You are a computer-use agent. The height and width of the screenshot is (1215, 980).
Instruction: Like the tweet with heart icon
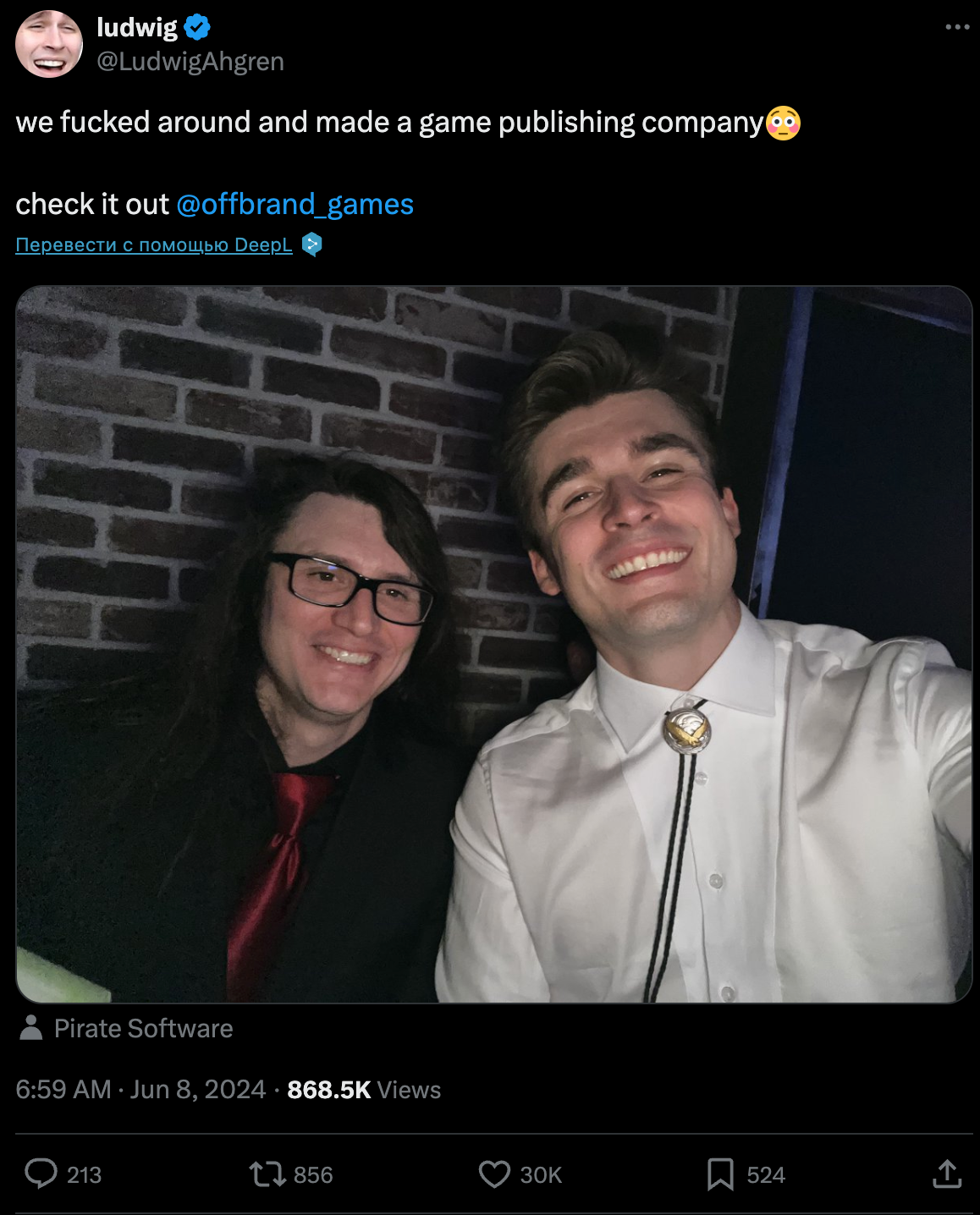pyautogui.click(x=494, y=1174)
